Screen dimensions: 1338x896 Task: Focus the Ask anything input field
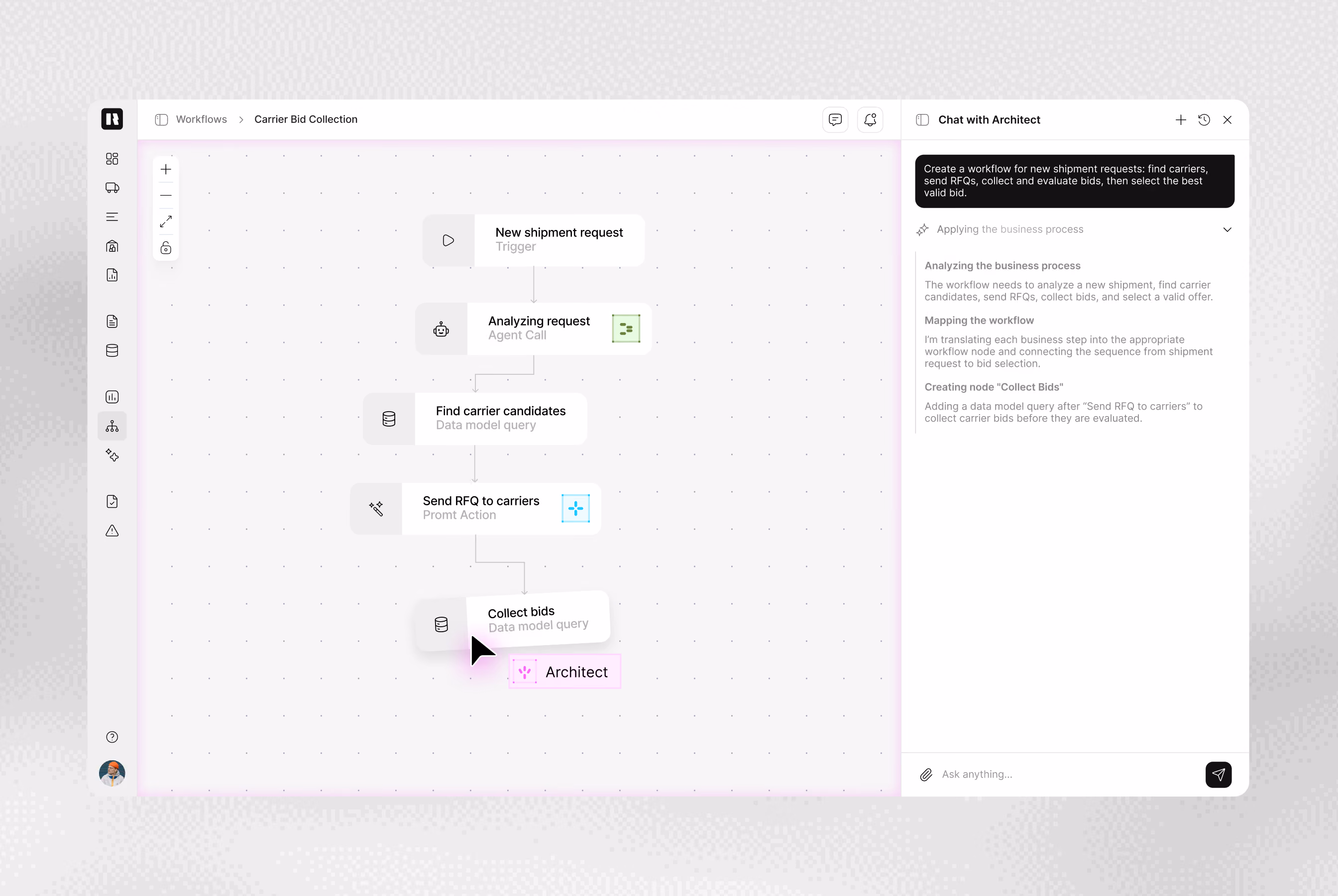click(x=1068, y=775)
